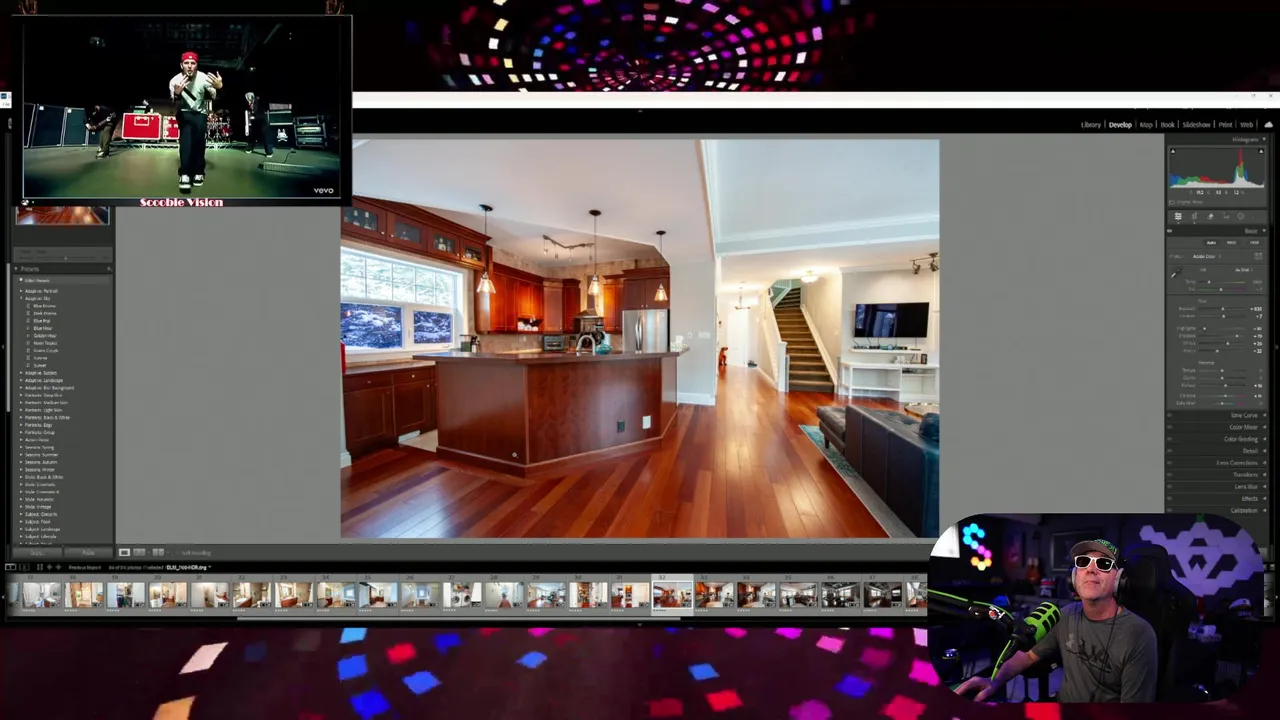The width and height of the screenshot is (1280, 720).
Task: Expand the Color Grading panel
Action: pyautogui.click(x=1264, y=439)
